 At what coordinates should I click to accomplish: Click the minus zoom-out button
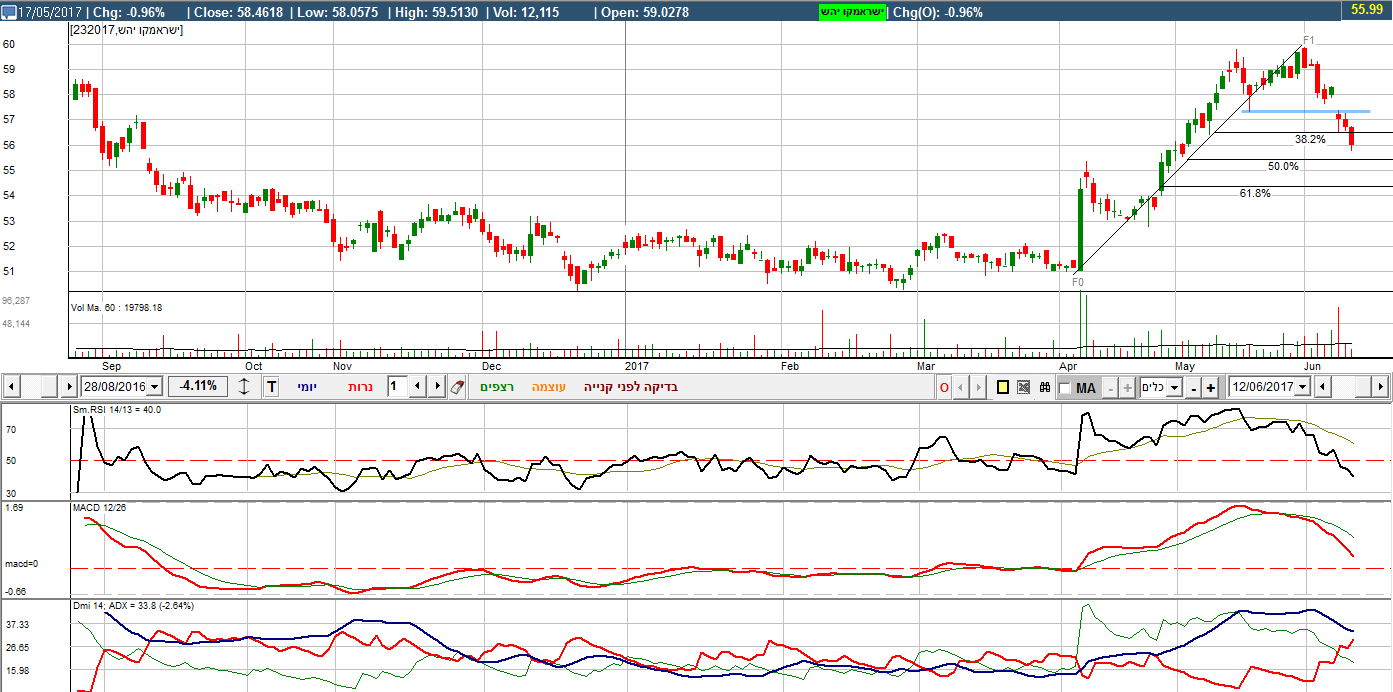coord(1193,387)
